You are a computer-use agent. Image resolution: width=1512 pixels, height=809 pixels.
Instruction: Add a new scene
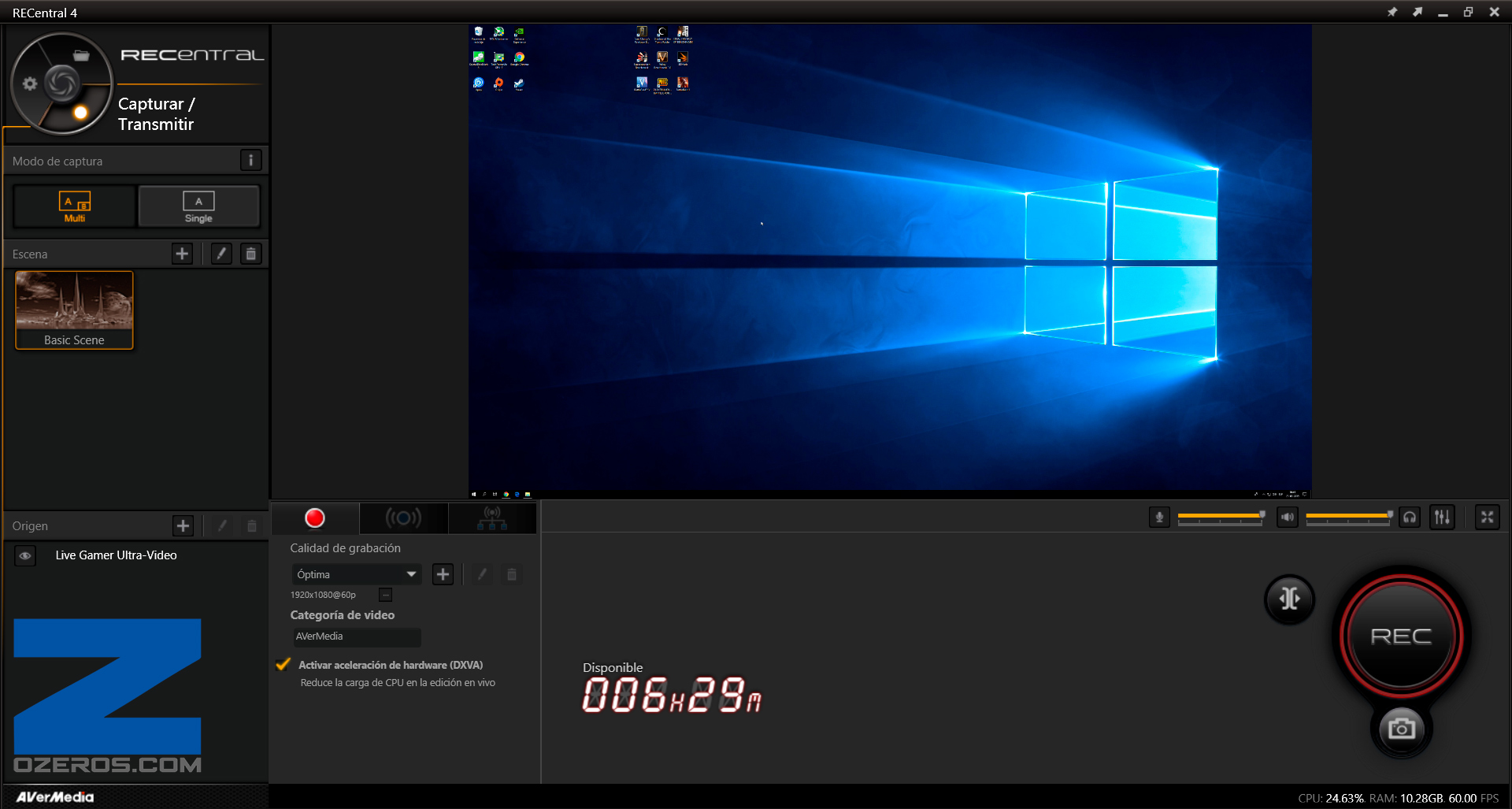(182, 254)
